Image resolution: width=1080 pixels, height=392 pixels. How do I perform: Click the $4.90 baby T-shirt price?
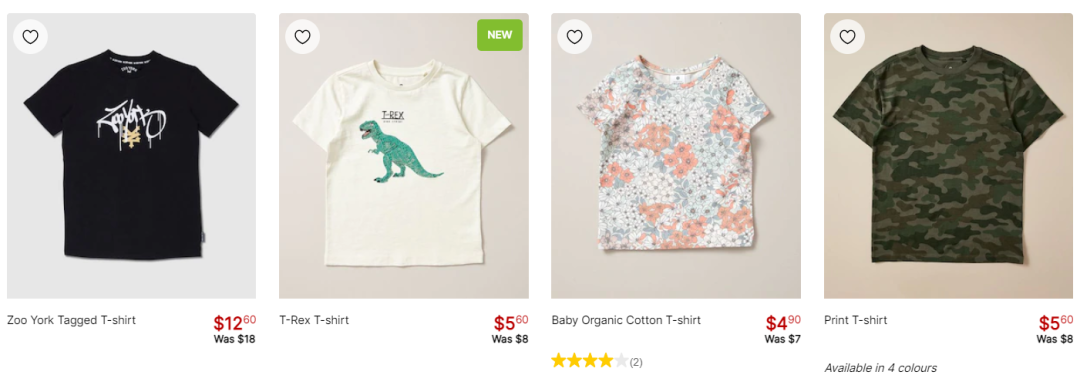783,322
